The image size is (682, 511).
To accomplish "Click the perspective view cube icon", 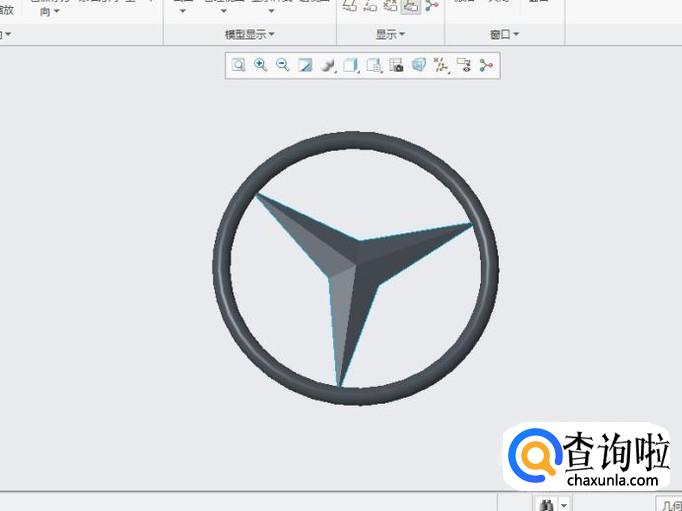I will [418, 66].
